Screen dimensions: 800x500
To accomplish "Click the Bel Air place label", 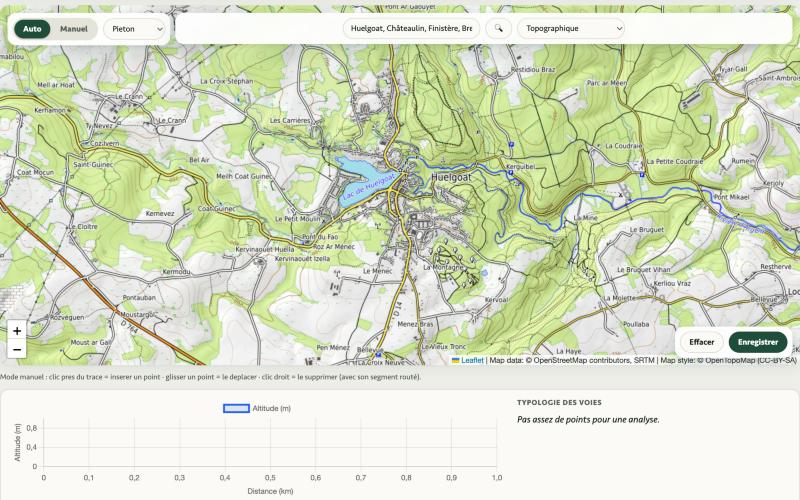I will [x=199, y=160].
